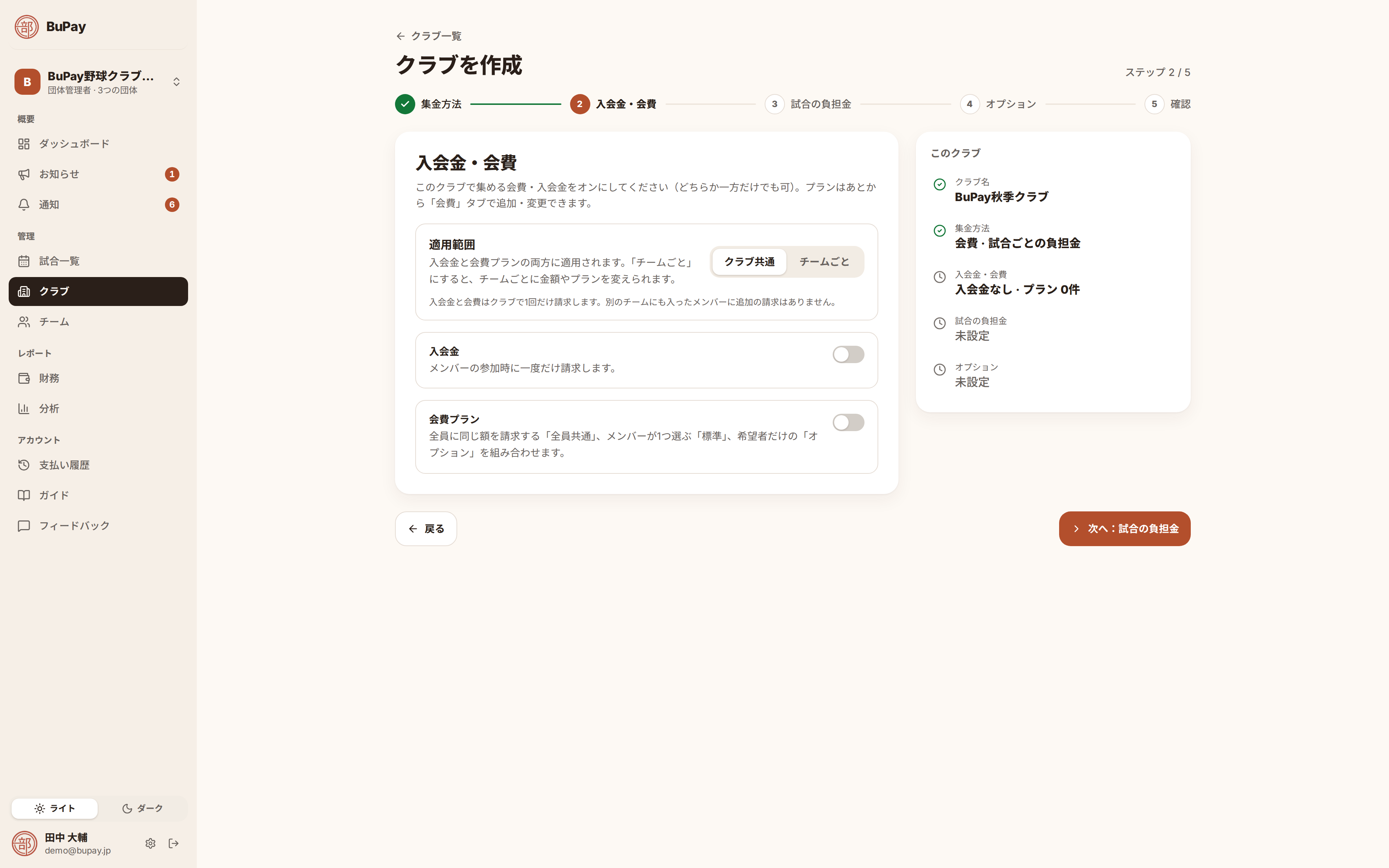The image size is (1389, 868).
Task: Click the 戻る button
Action: [x=426, y=529]
